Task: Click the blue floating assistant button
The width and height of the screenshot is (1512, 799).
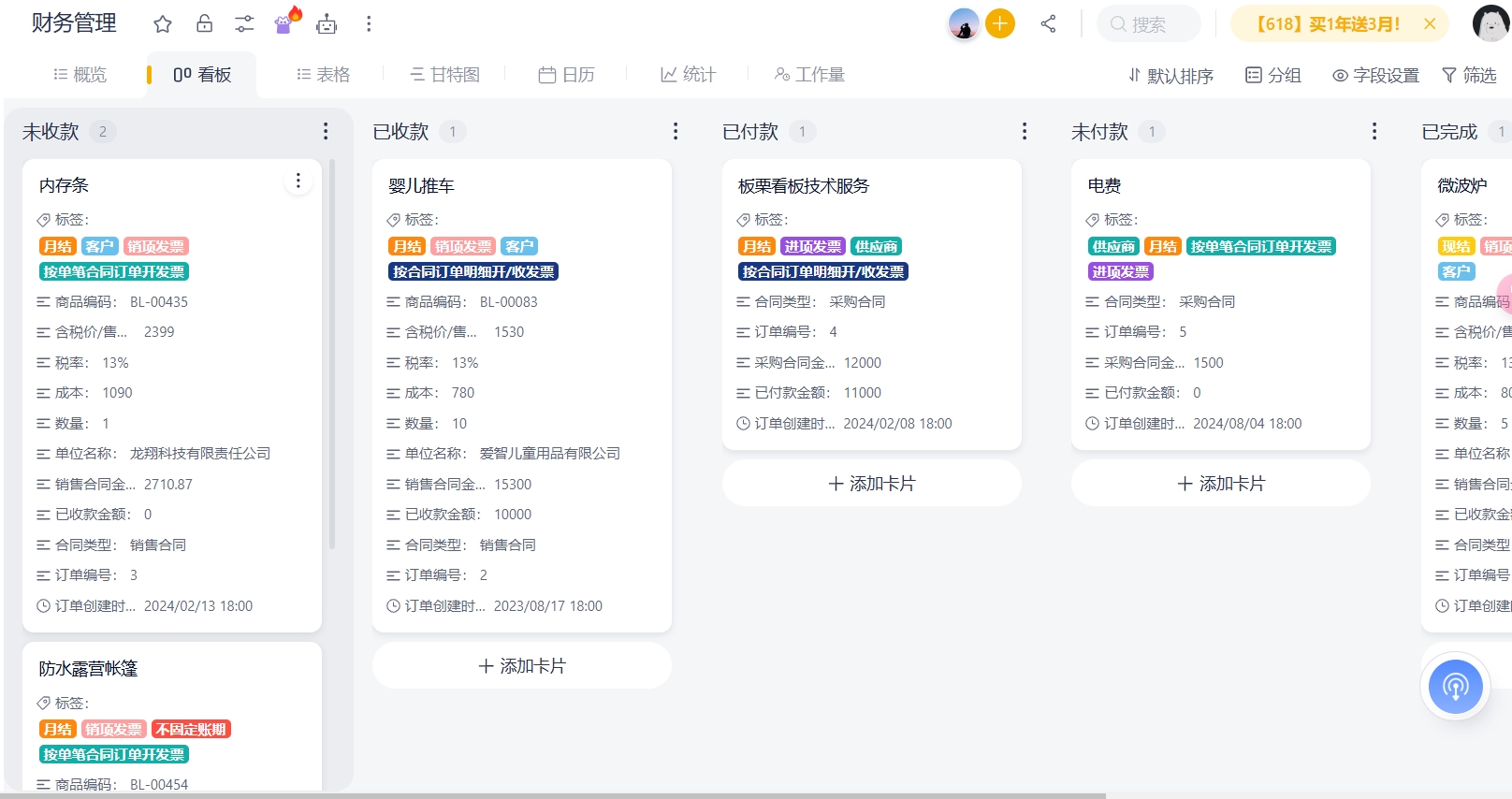Action: click(1455, 686)
